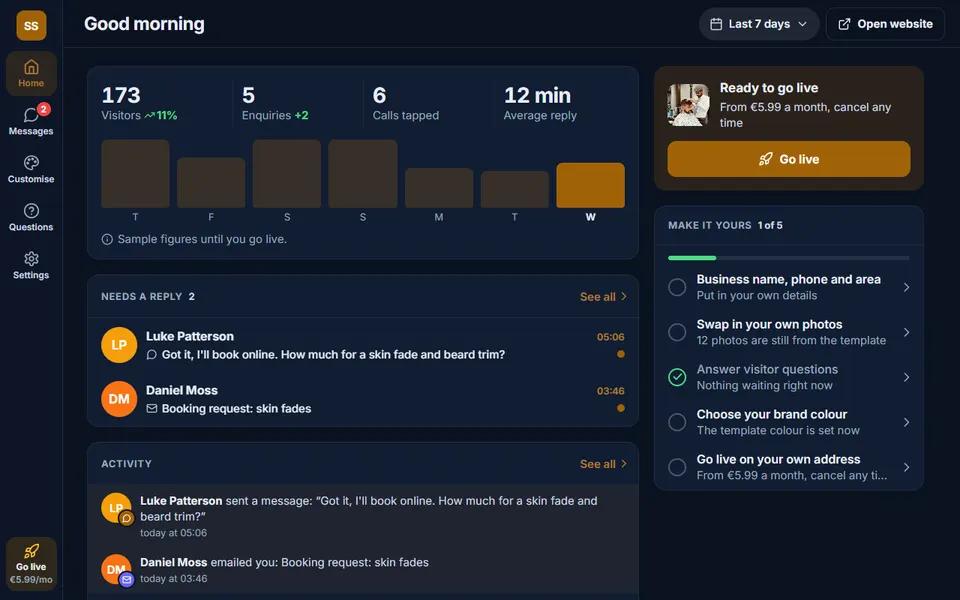
Task: Click the 5 Enquiries stat
Action: click(276, 103)
